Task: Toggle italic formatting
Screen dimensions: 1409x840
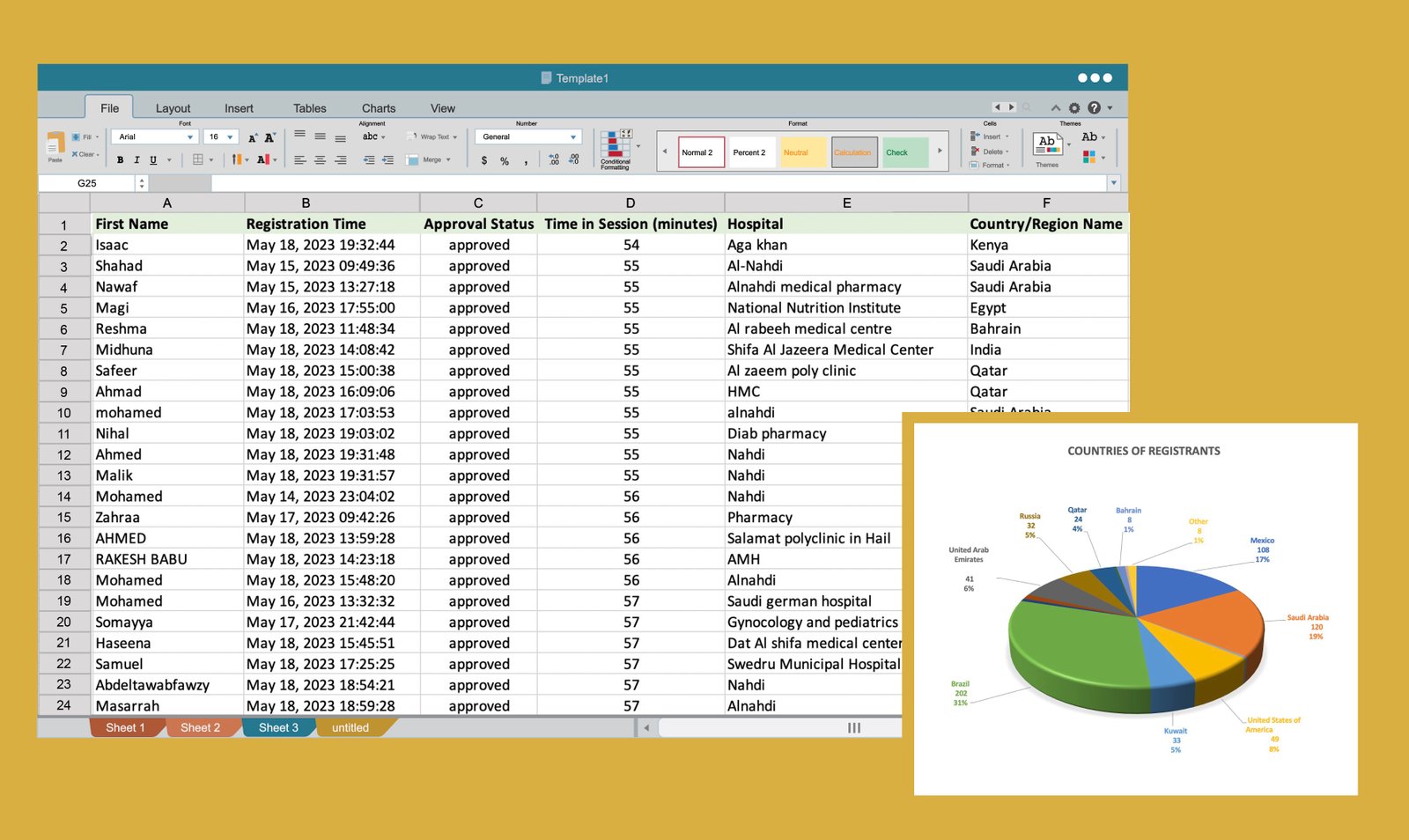Action: pyautogui.click(x=136, y=160)
